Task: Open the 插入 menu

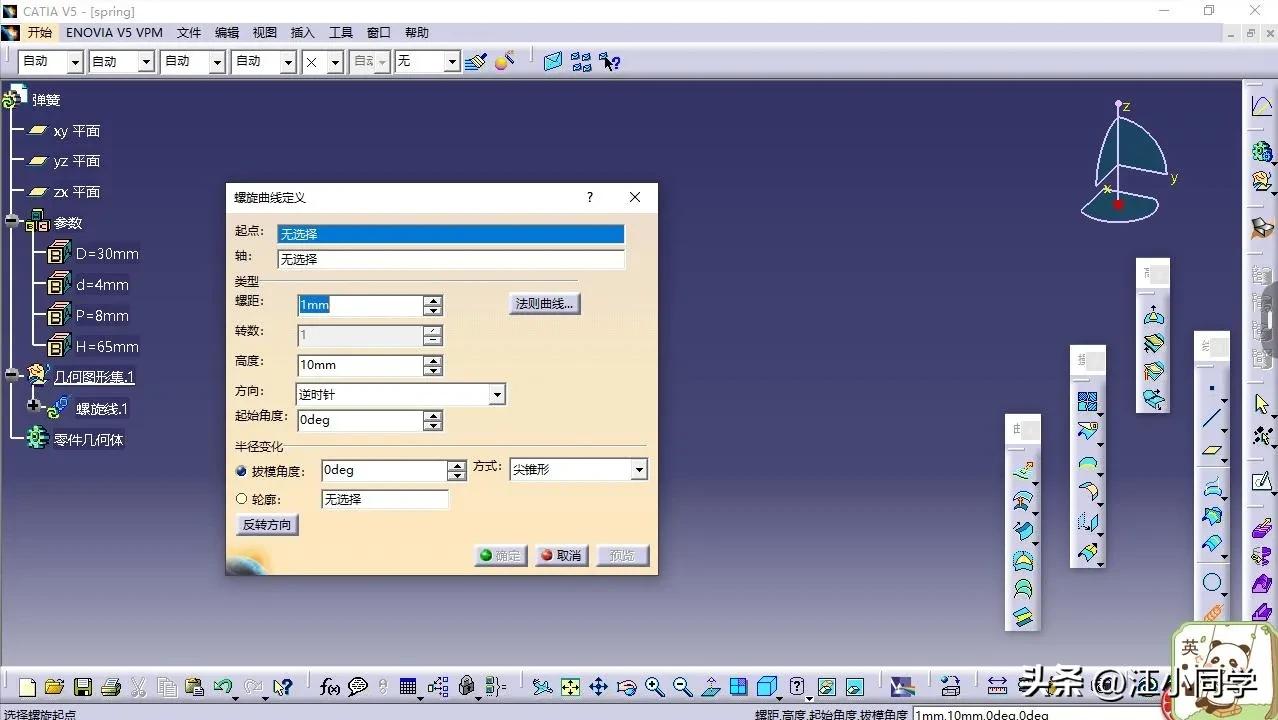Action: (x=302, y=33)
